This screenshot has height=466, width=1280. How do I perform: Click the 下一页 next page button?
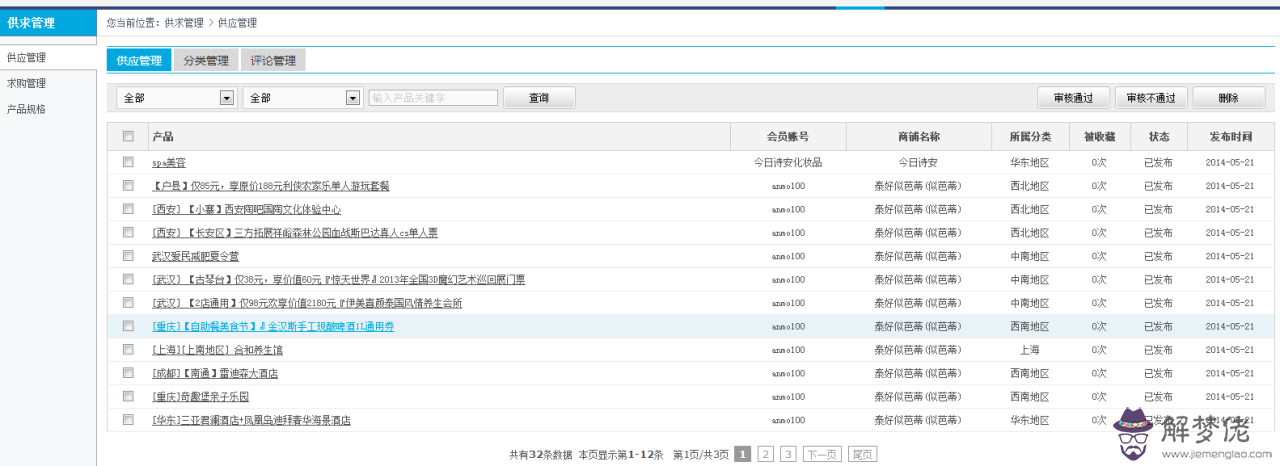[822, 454]
